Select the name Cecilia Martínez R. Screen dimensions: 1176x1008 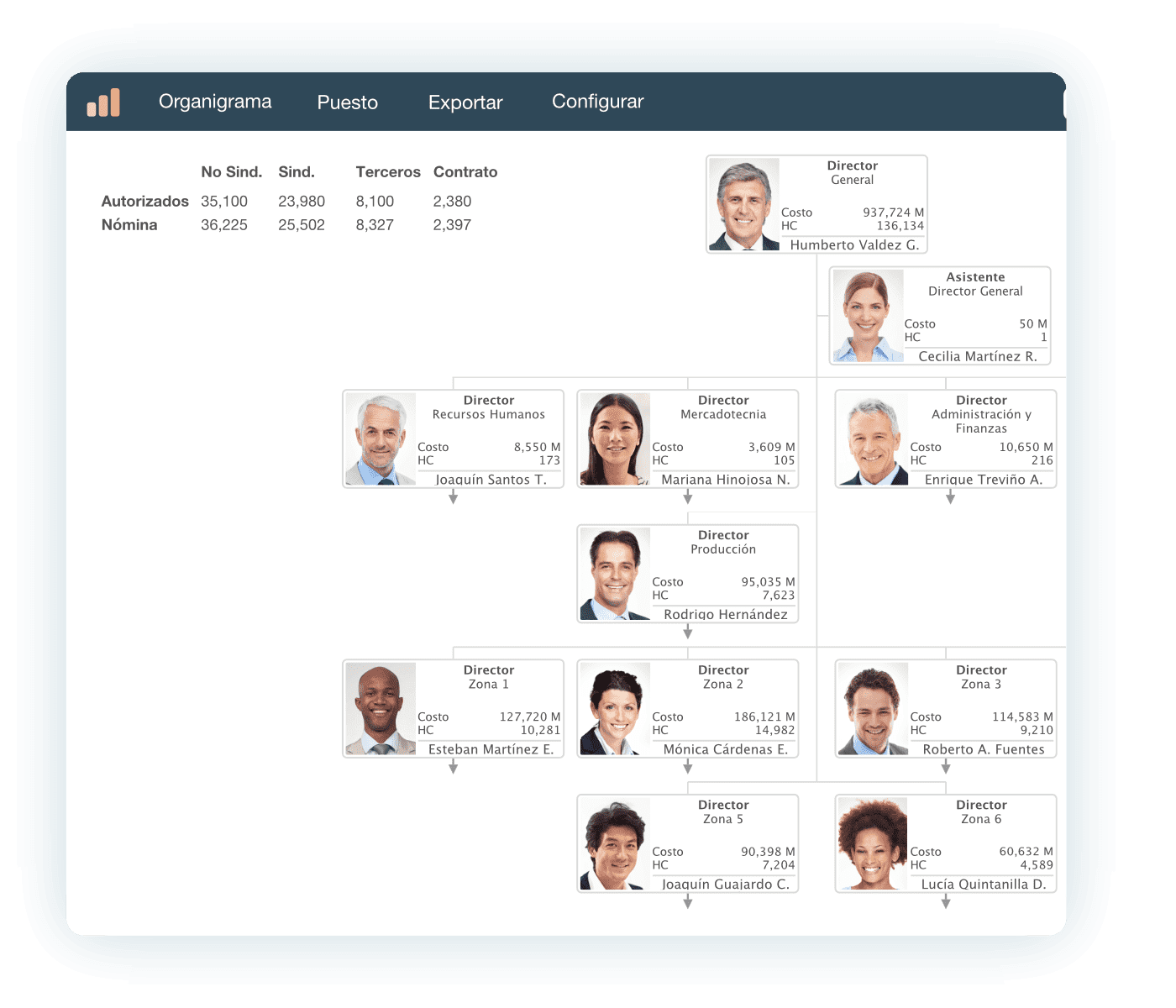click(x=978, y=356)
